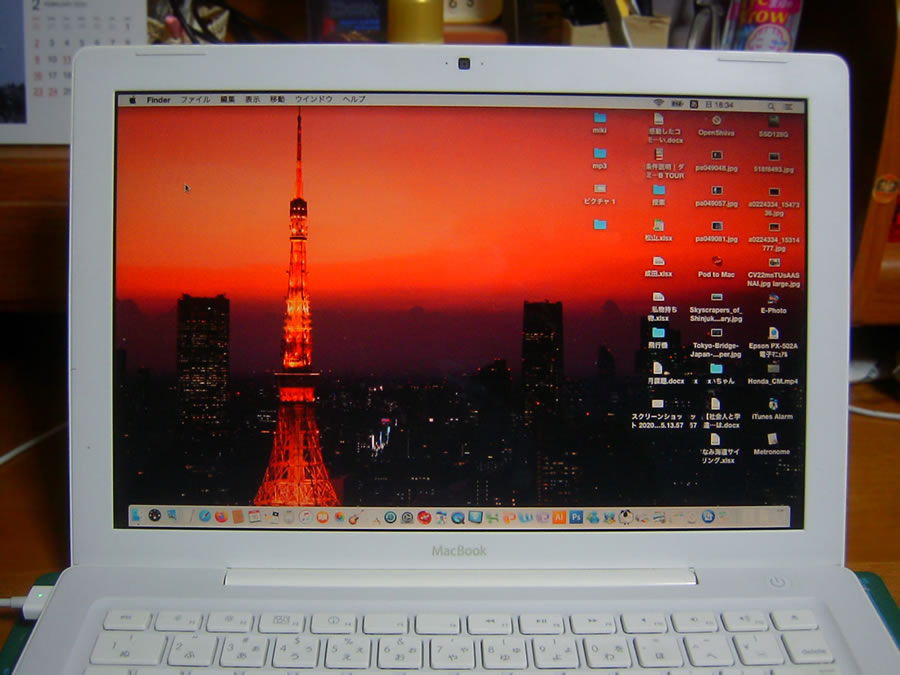Open Spotlight search magnifier icon
Viewport: 900px width, 675px height.
[771, 105]
